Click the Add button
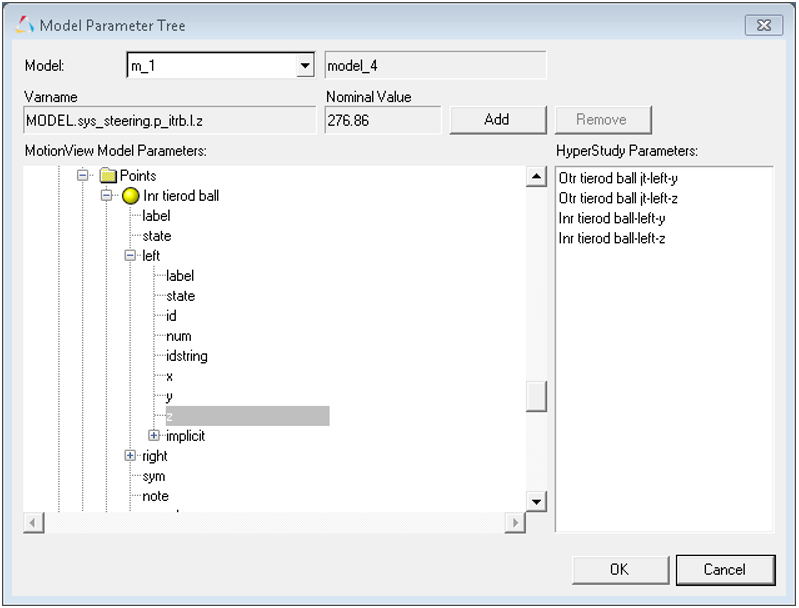This screenshot has width=799, height=608. coord(498,120)
